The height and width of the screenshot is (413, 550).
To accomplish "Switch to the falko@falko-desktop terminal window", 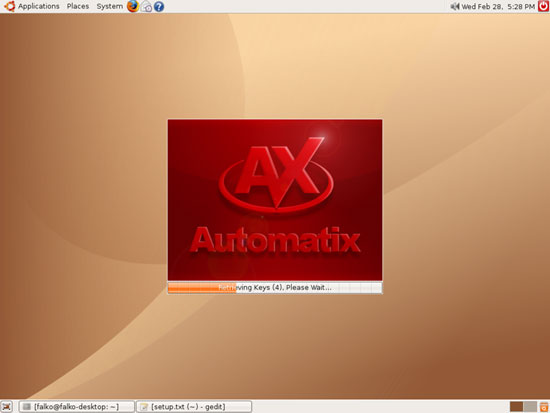I will pyautogui.click(x=76, y=407).
